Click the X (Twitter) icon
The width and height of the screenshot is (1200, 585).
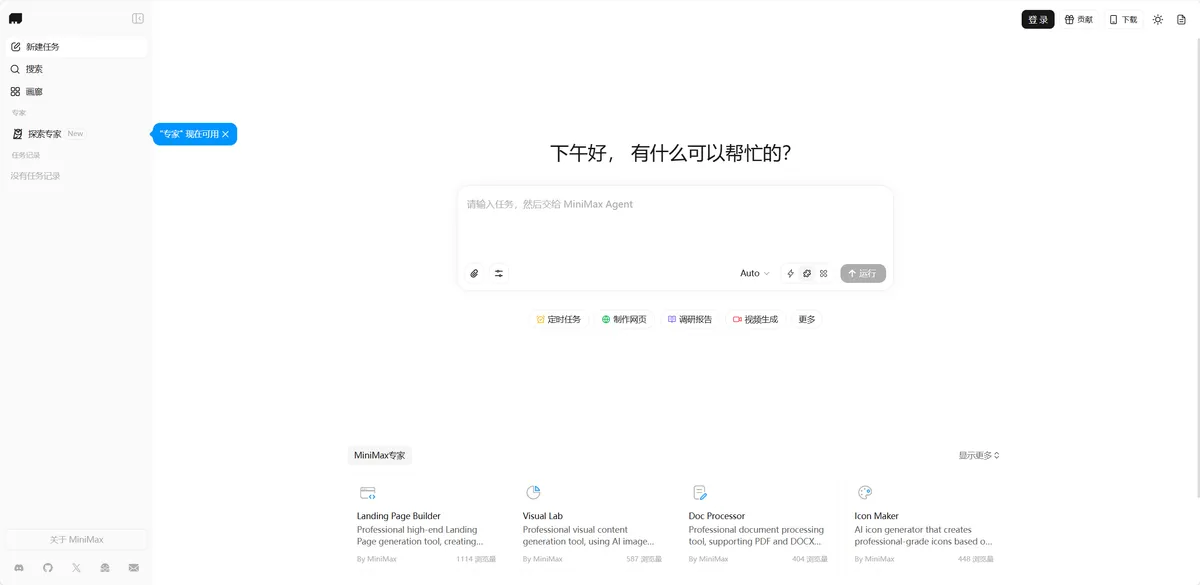point(76,568)
